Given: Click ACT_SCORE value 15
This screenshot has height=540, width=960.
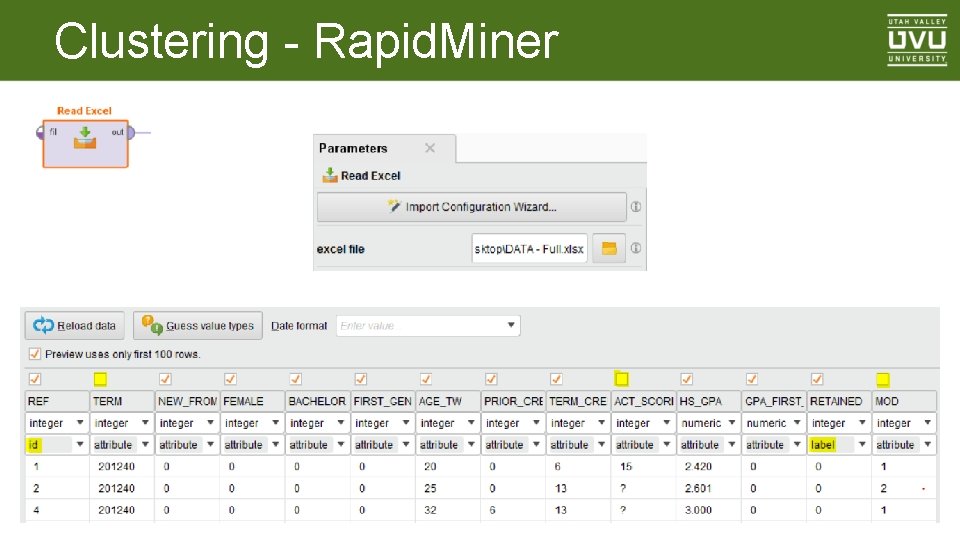Looking at the screenshot, I should 626,467.
